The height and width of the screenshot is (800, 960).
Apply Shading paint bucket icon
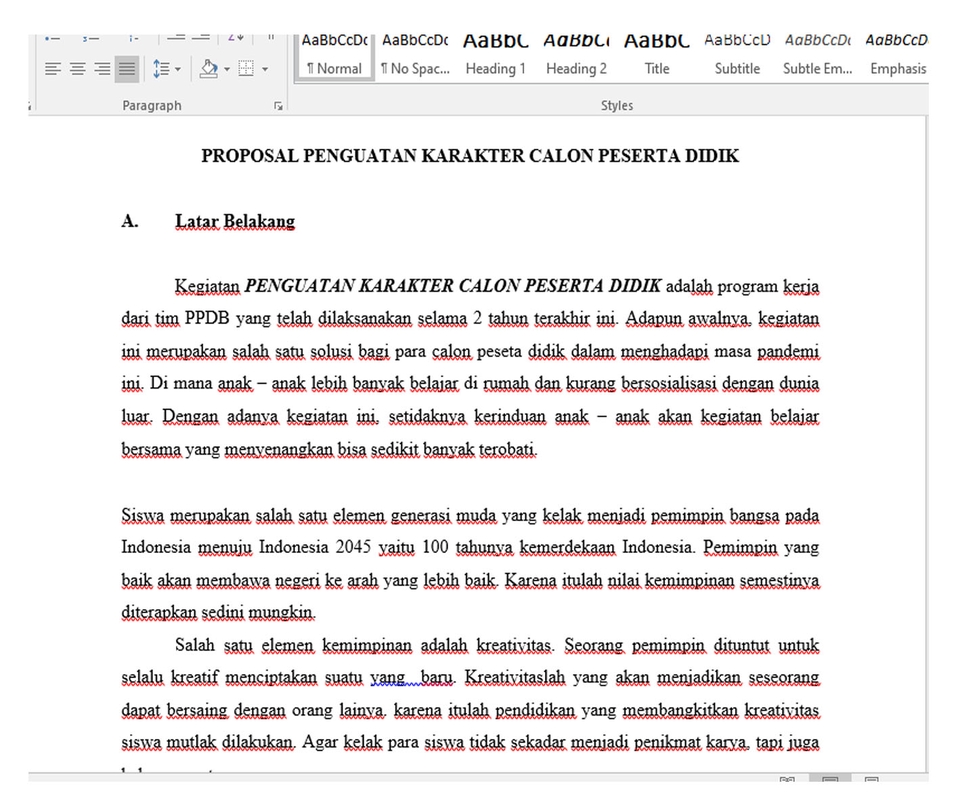pyautogui.click(x=209, y=69)
